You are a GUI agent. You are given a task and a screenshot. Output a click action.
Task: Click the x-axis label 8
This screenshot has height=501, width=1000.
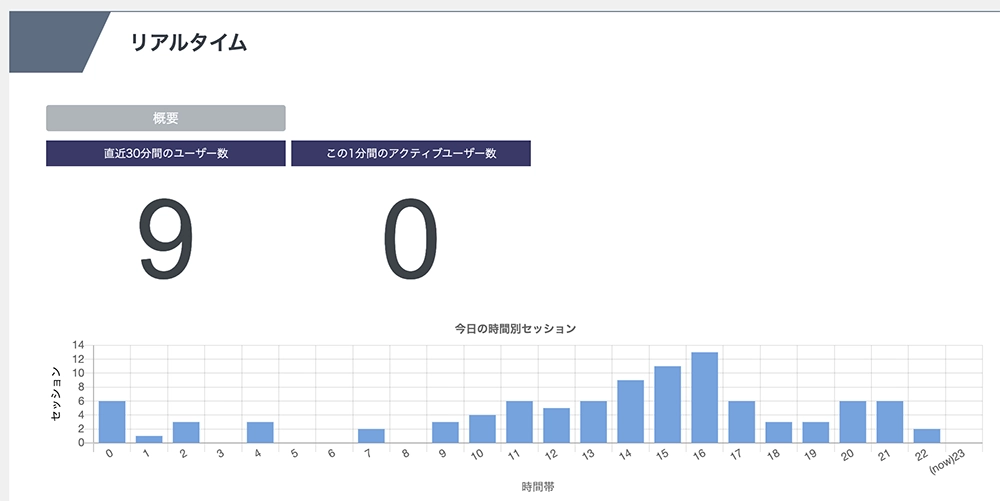pyautogui.click(x=405, y=454)
